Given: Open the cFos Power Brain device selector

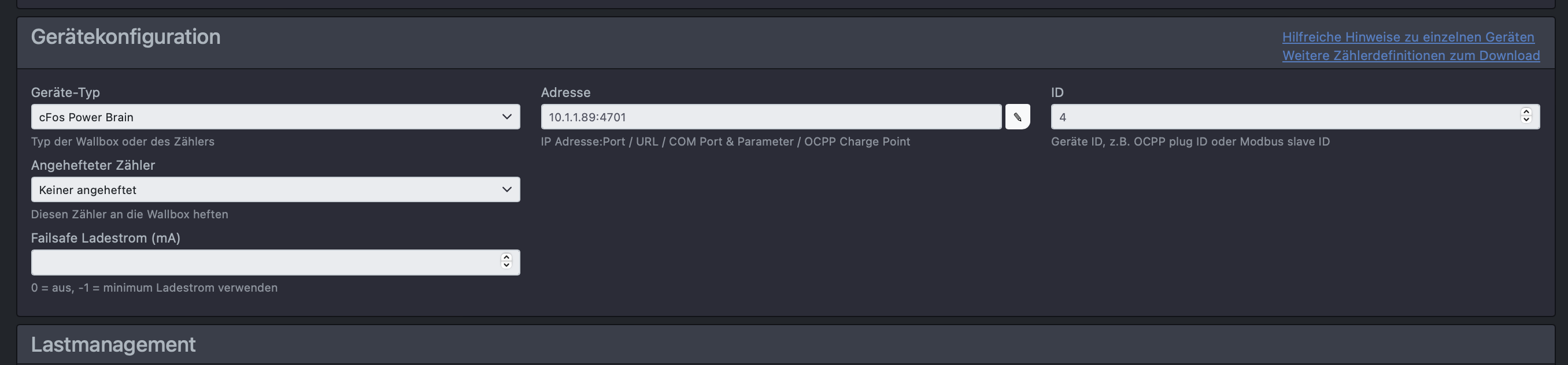Looking at the screenshot, I should point(275,117).
